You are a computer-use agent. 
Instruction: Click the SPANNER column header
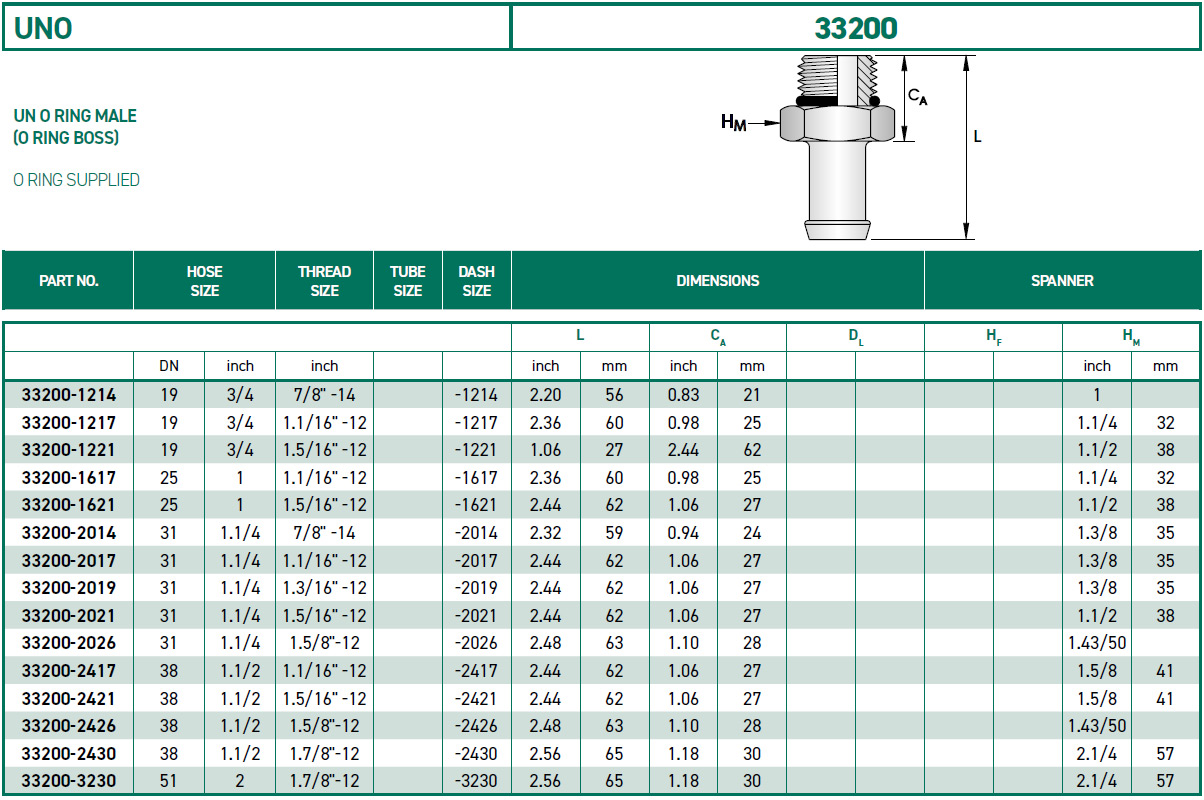click(x=1062, y=281)
